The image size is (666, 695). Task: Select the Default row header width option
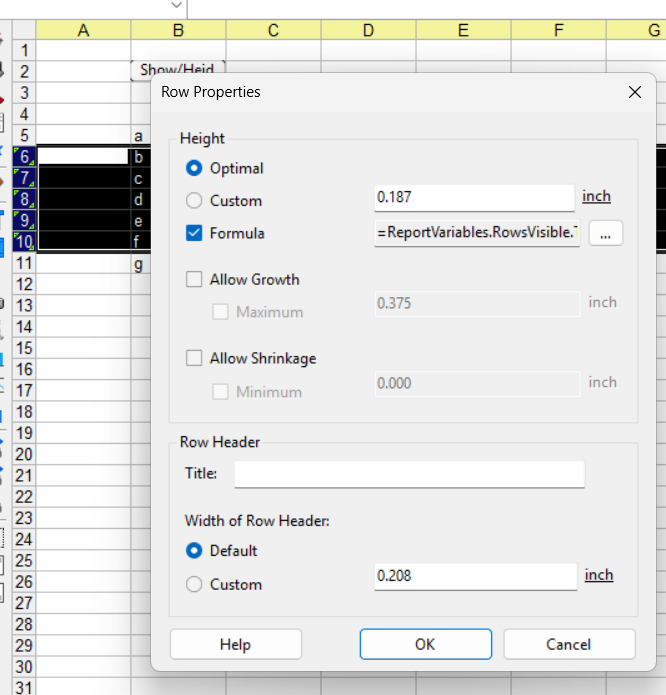click(194, 551)
